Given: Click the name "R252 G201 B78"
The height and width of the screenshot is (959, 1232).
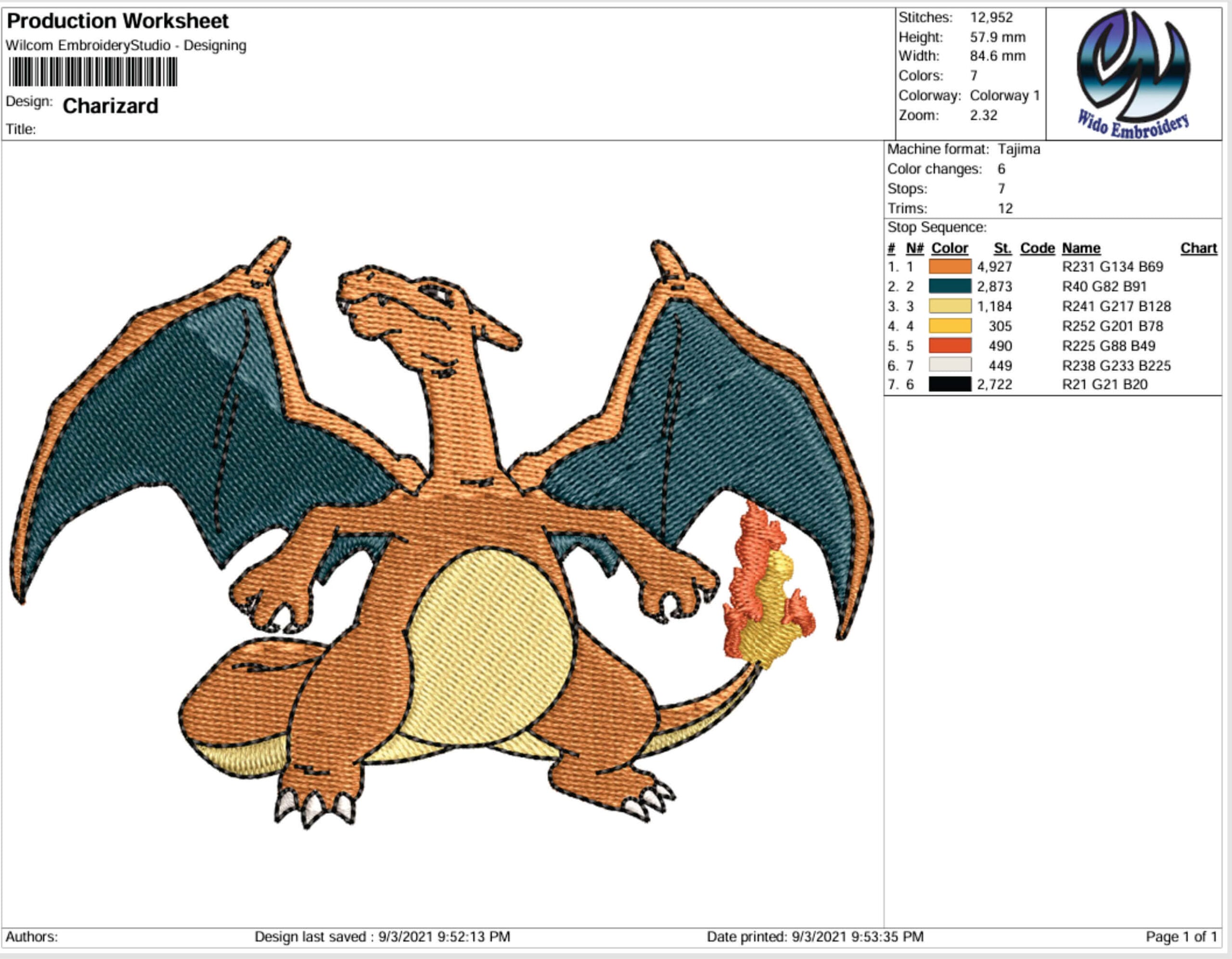Looking at the screenshot, I should (1113, 325).
